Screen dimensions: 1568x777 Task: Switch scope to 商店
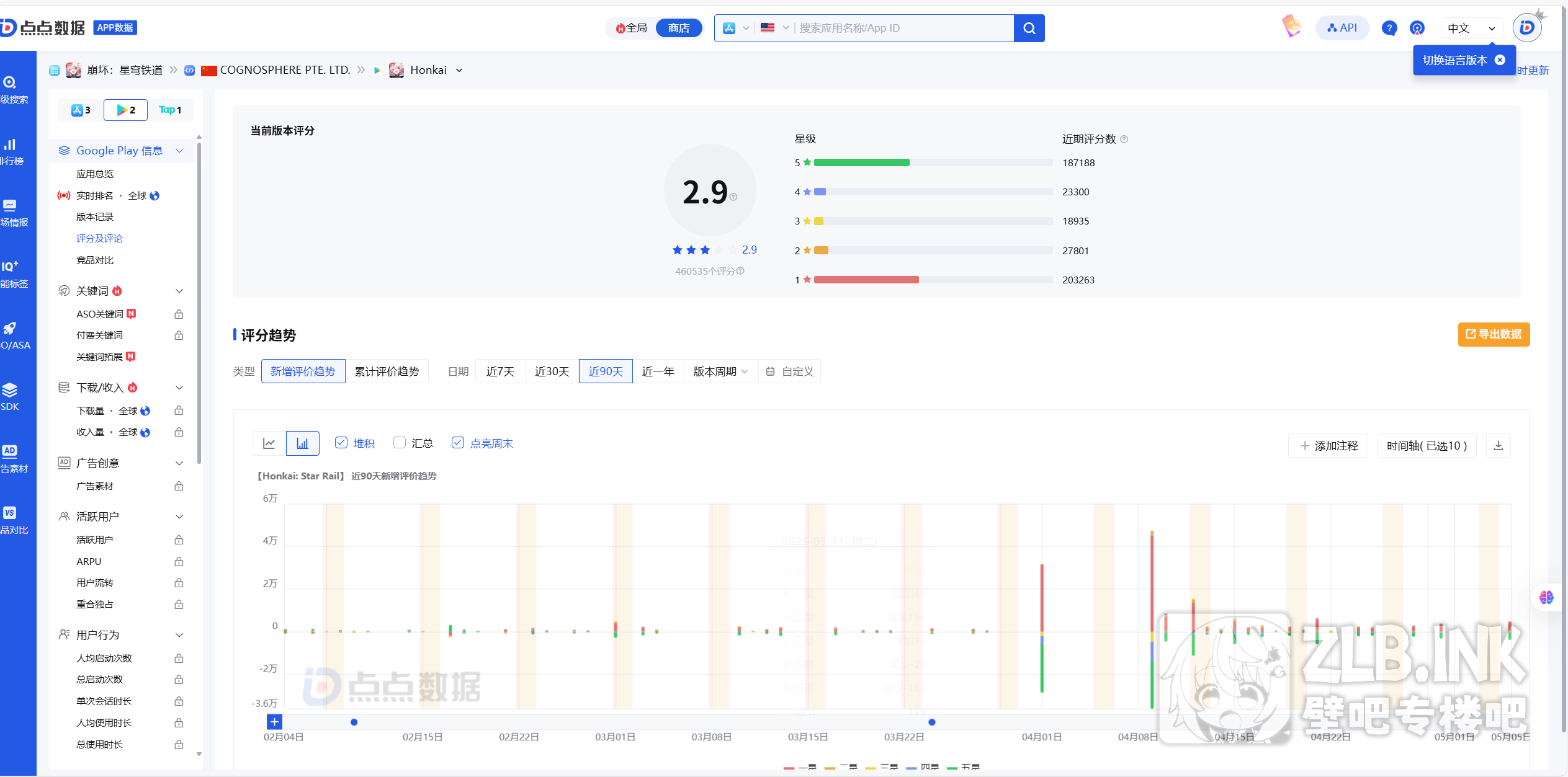679,28
